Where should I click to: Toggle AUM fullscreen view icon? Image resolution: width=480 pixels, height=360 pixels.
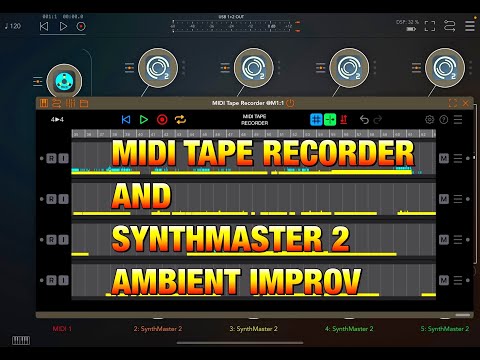click(x=430, y=26)
